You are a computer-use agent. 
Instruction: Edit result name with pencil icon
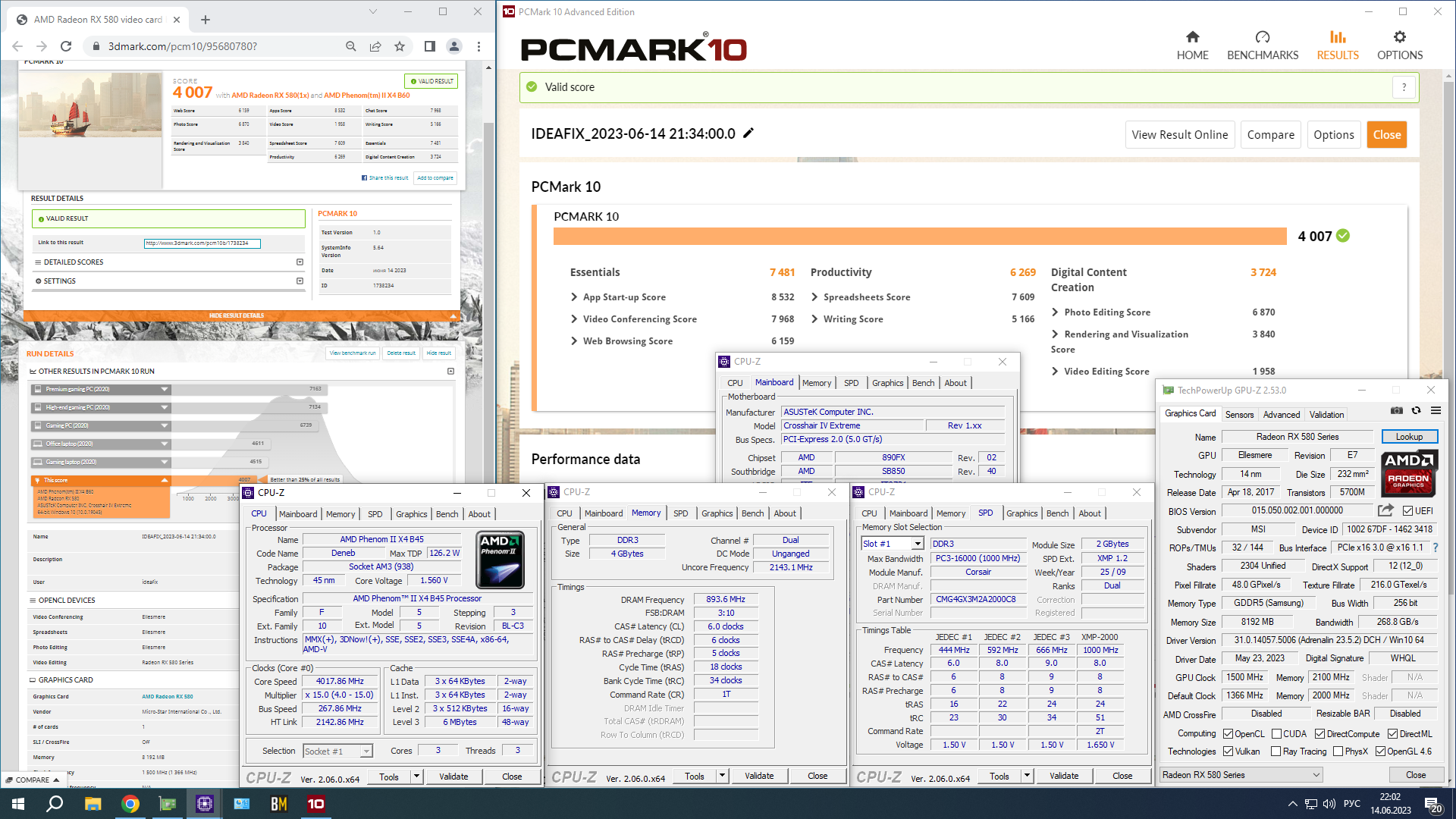748,133
